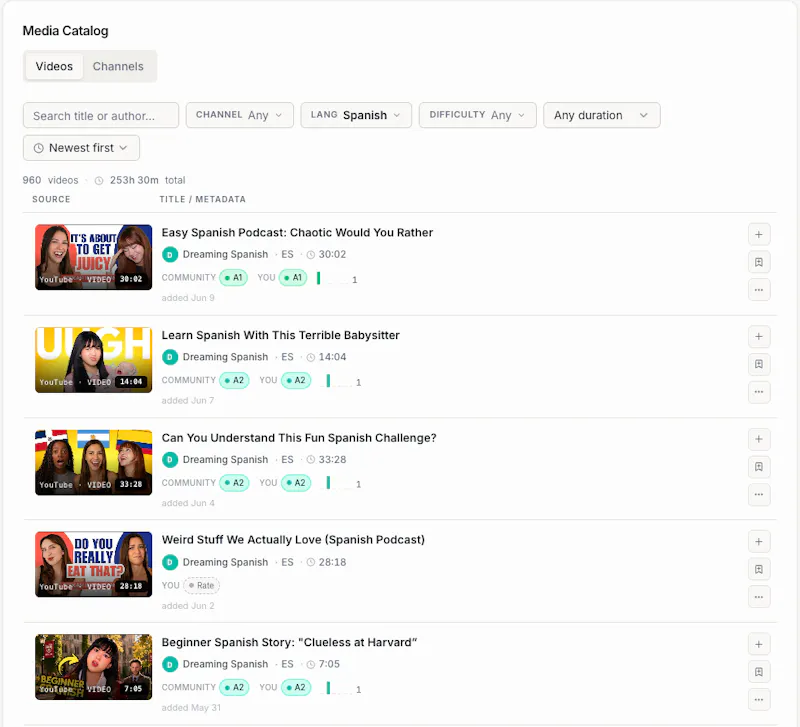Open the Lang Spanish filter dropdown
800x727 pixels.
356,115
